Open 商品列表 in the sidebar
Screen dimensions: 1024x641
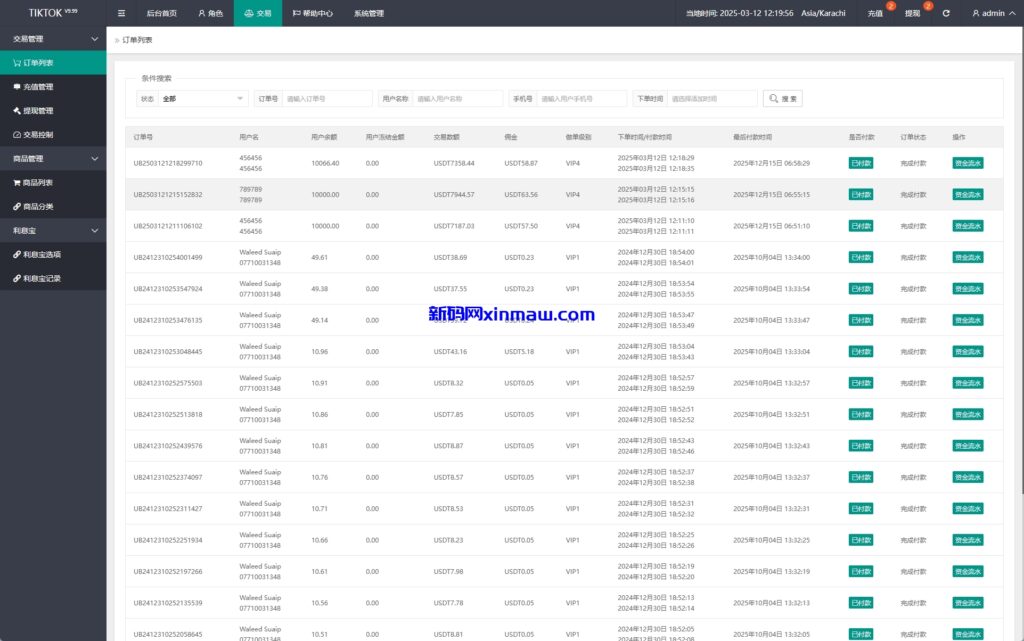point(38,183)
